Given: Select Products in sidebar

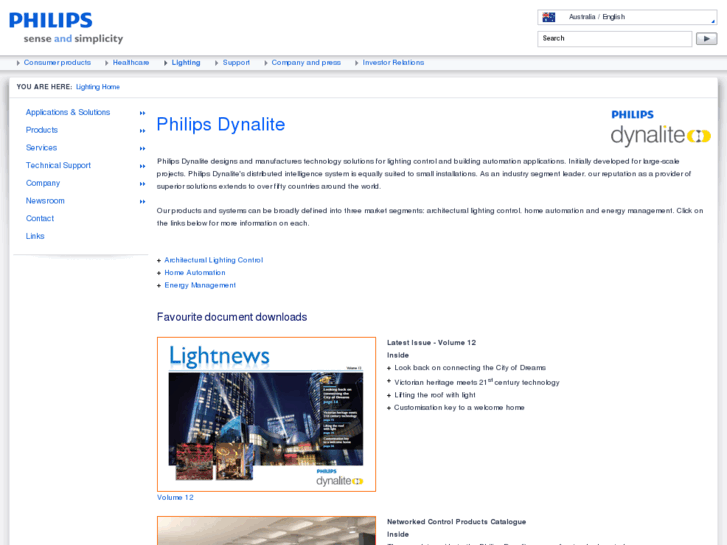Looking at the screenshot, I should 42,130.
